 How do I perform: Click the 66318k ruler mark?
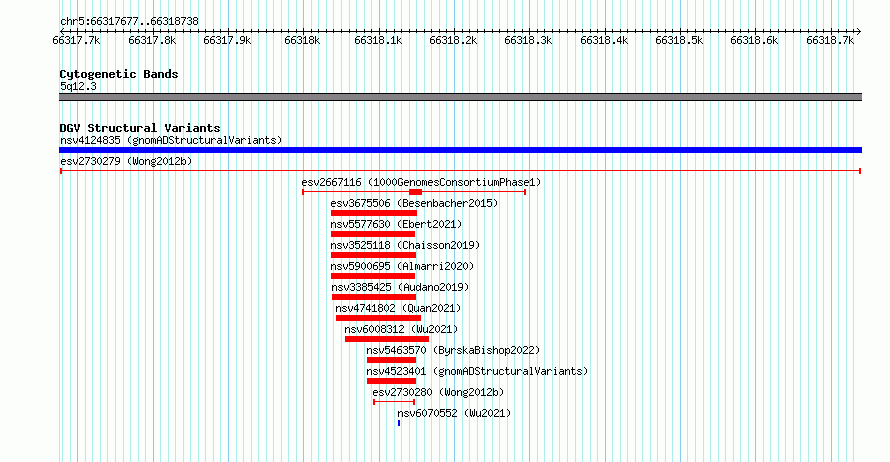pyautogui.click(x=302, y=40)
